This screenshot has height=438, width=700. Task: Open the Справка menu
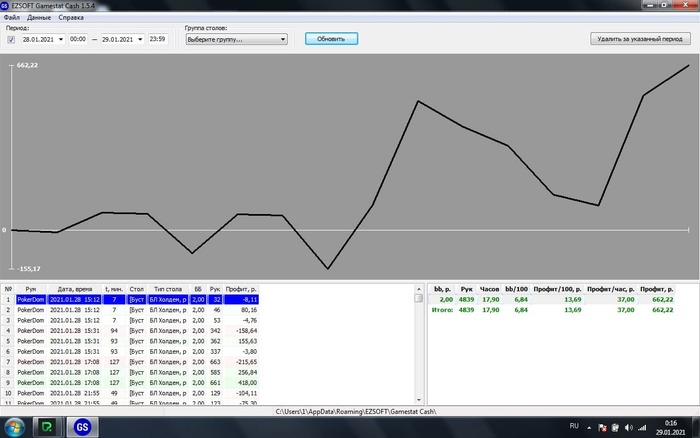pos(71,17)
